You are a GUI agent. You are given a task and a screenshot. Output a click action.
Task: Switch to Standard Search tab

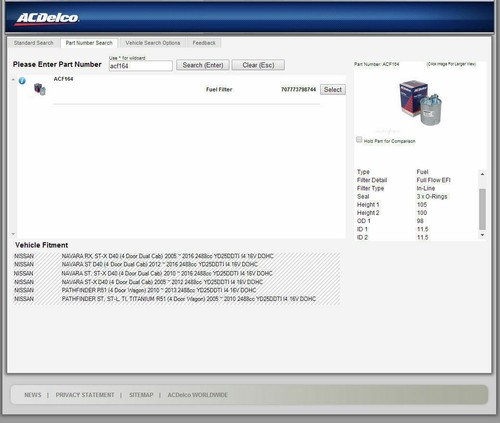coord(34,43)
